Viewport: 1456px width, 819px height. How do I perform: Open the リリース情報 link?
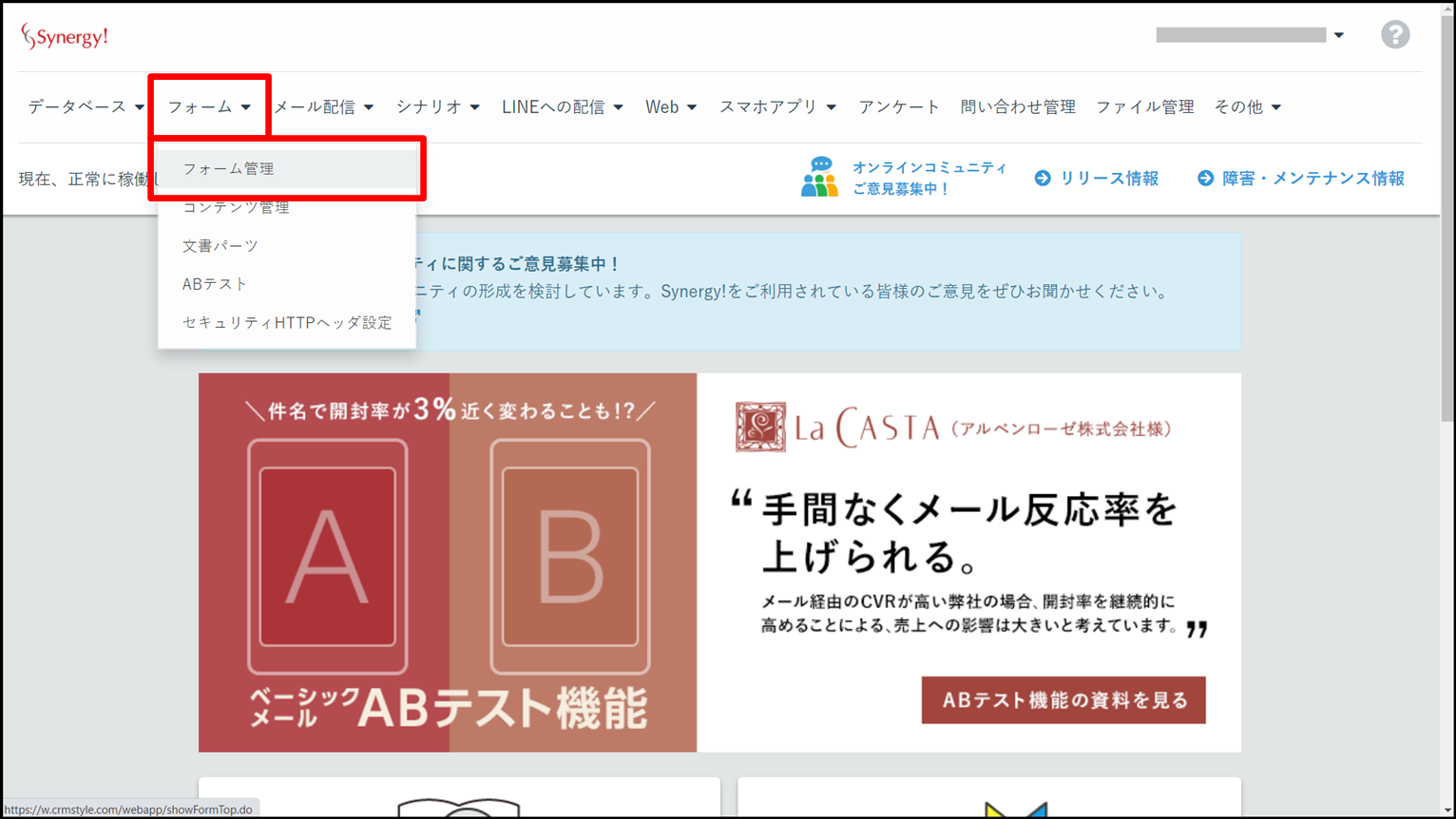1109,179
